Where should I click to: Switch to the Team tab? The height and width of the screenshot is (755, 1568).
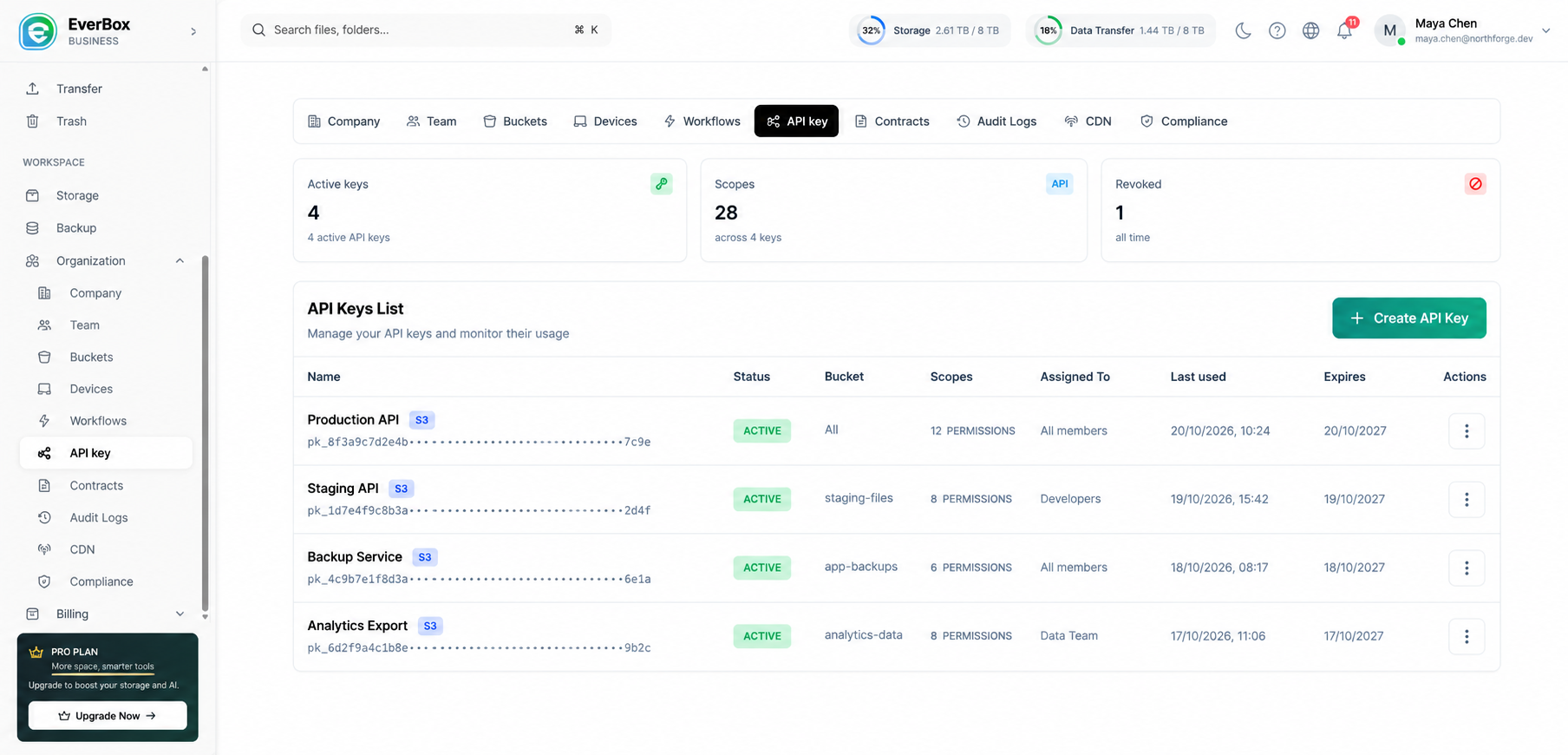(431, 121)
